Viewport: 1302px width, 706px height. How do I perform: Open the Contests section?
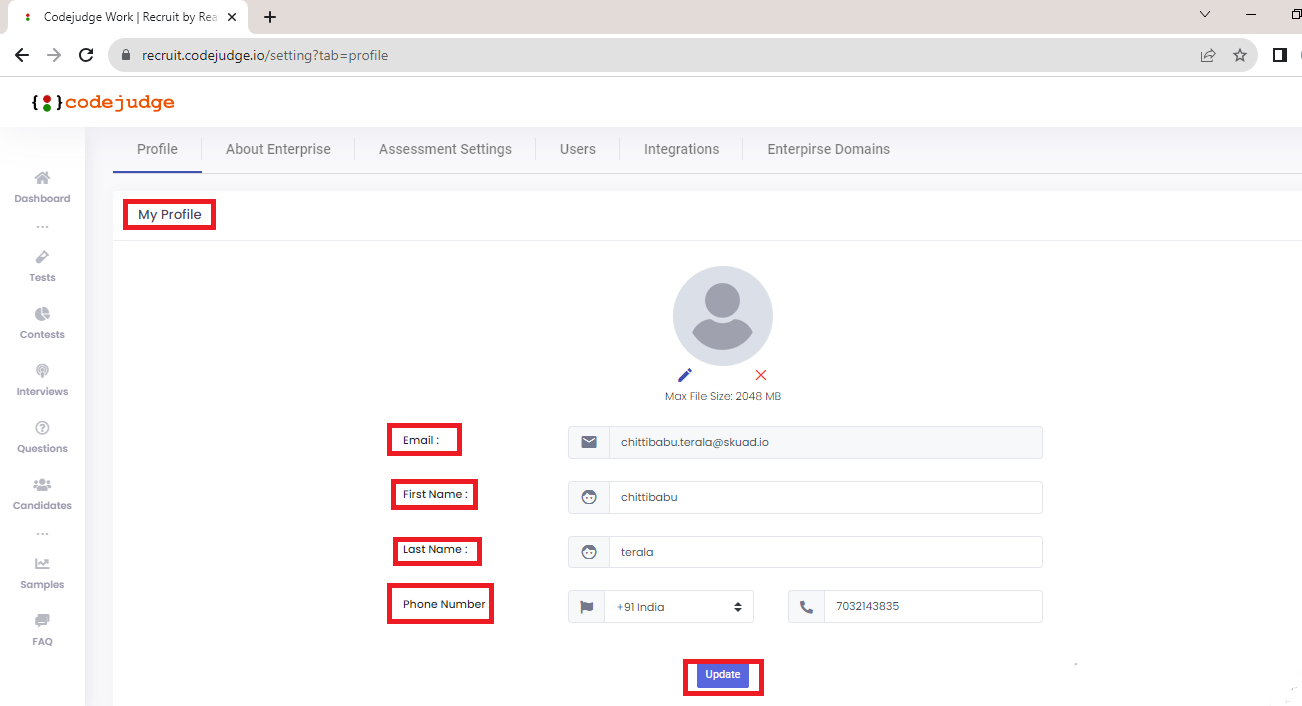(x=41, y=322)
